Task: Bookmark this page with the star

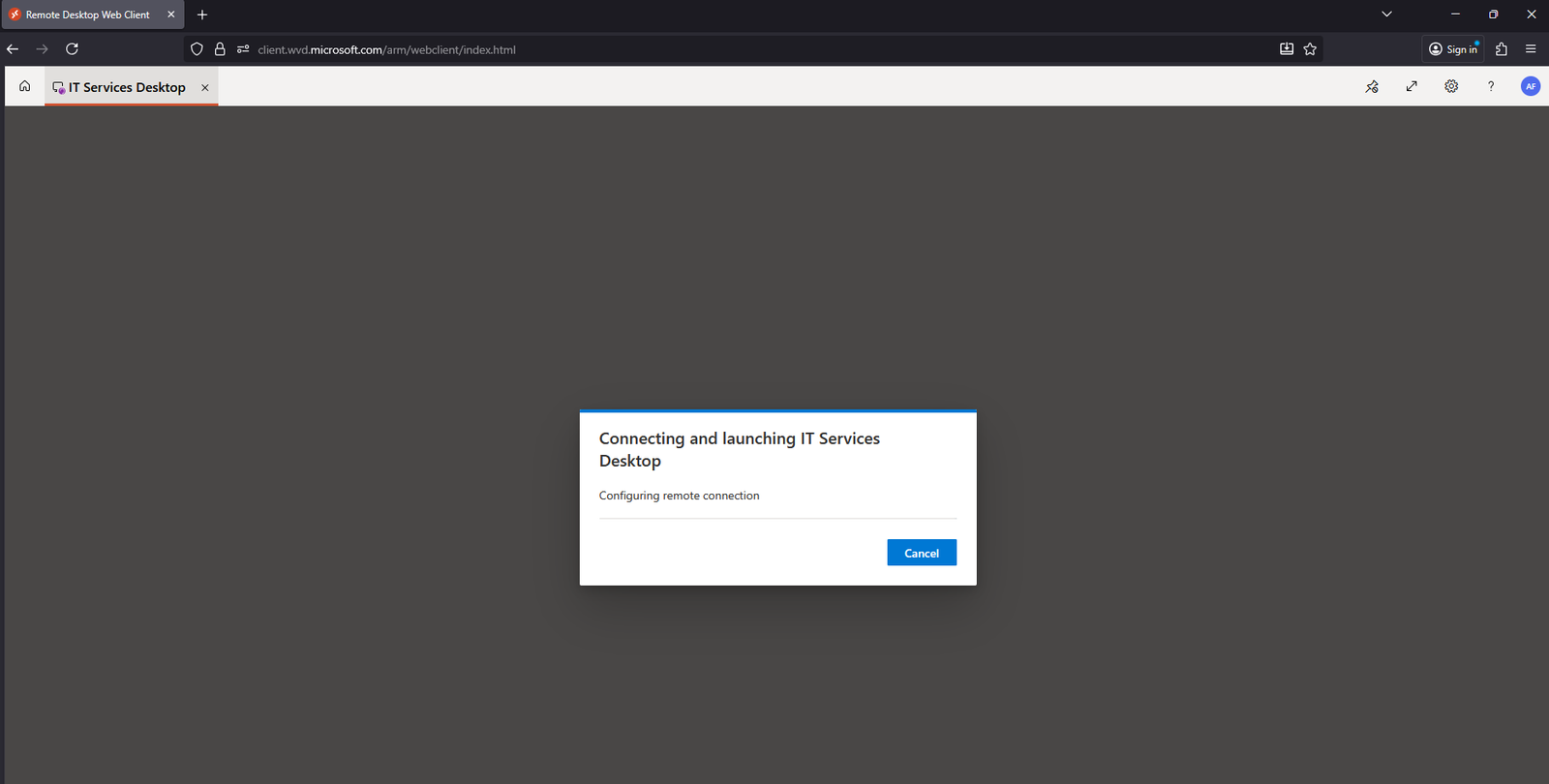Action: [x=1310, y=49]
